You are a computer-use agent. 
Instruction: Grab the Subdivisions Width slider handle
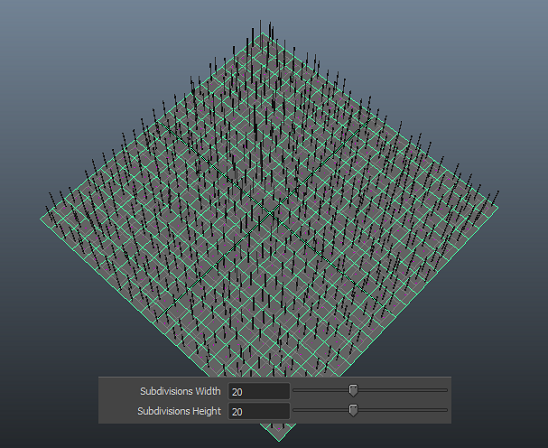tap(353, 390)
